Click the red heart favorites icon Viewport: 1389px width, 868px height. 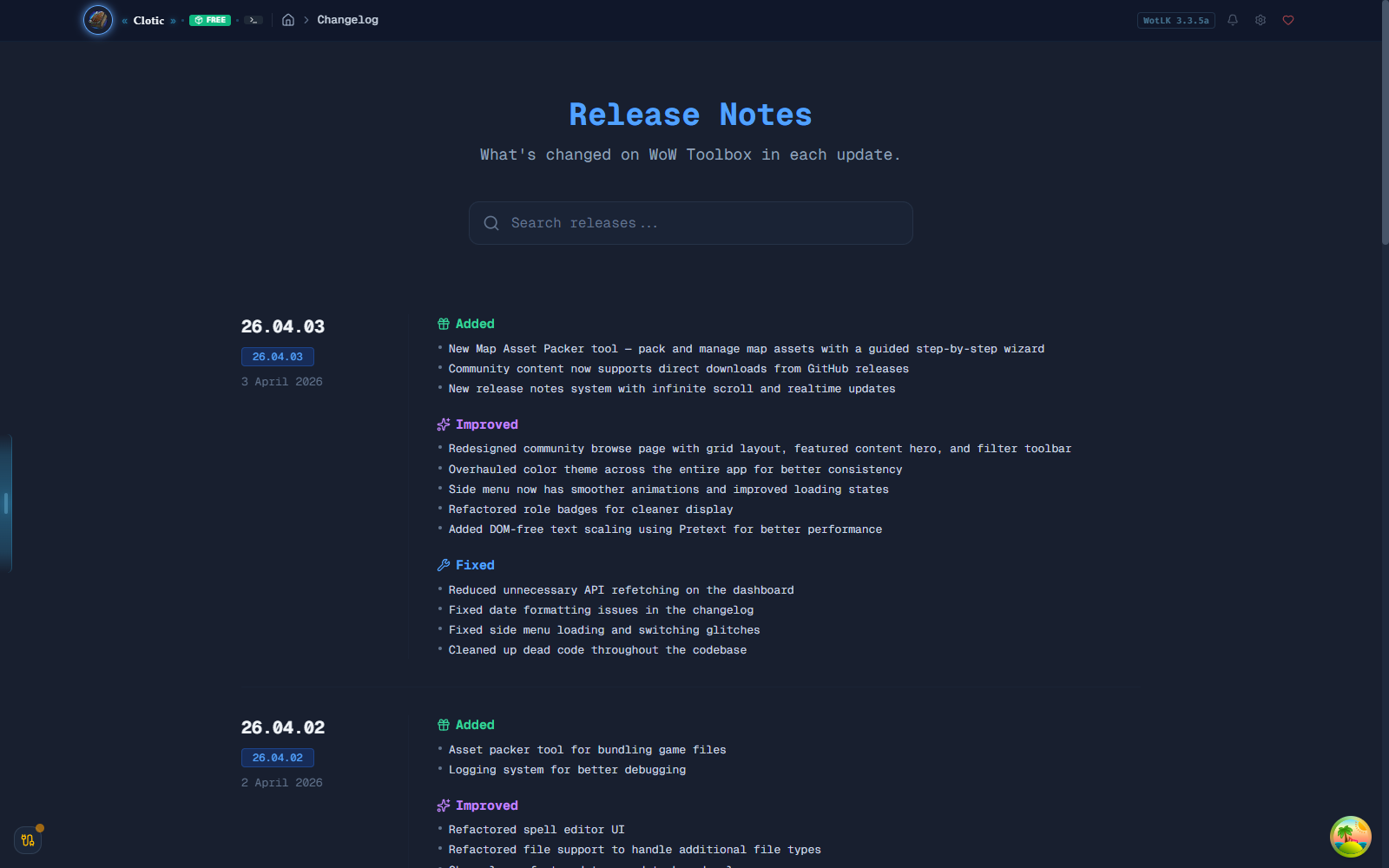pos(1288,19)
